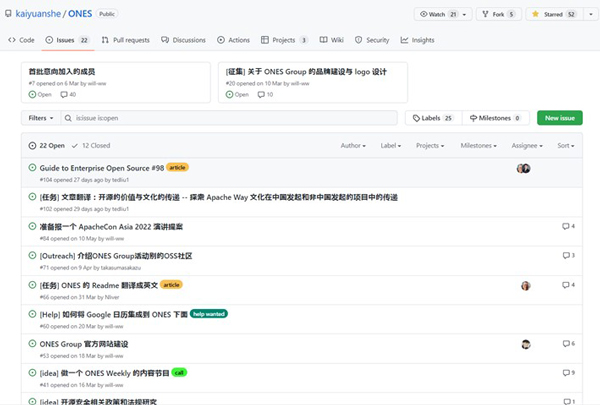Screen dimensions: 600x405
Task: Click the search magnifier icon
Action: click(68, 118)
